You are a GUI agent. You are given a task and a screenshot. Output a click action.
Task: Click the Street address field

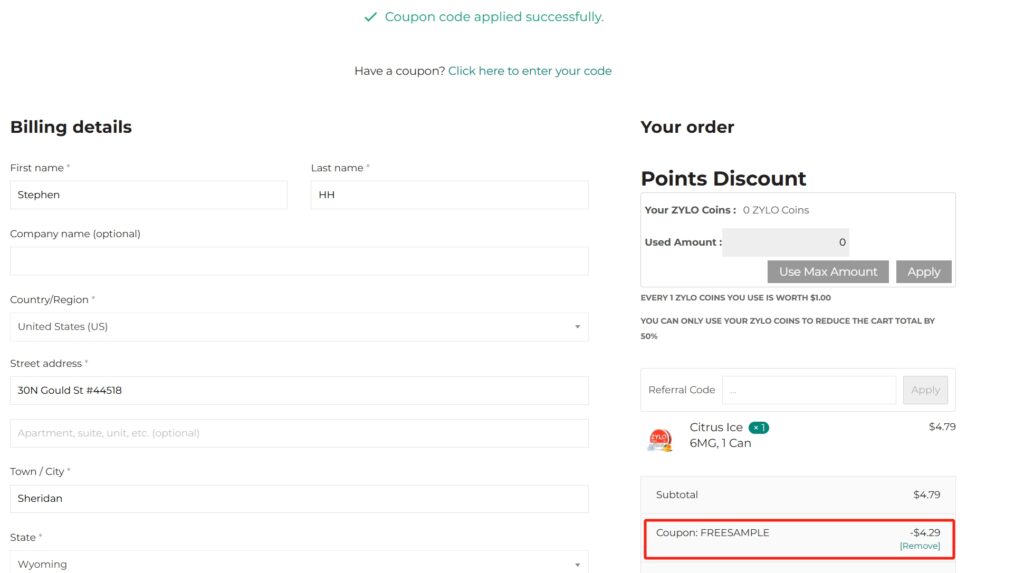point(298,391)
